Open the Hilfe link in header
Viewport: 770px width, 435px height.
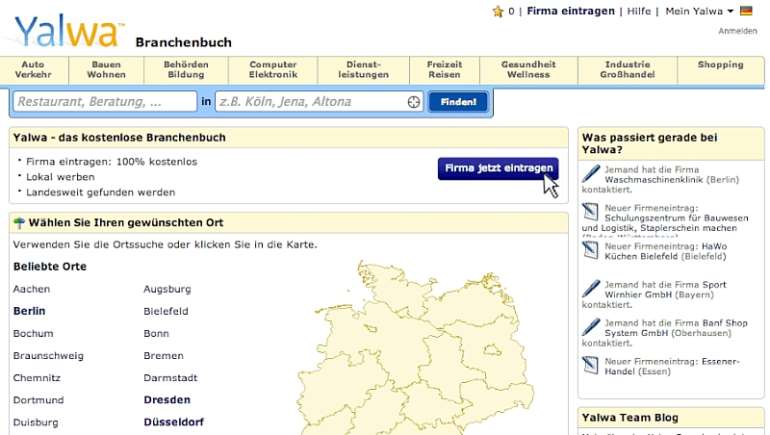pyautogui.click(x=639, y=11)
